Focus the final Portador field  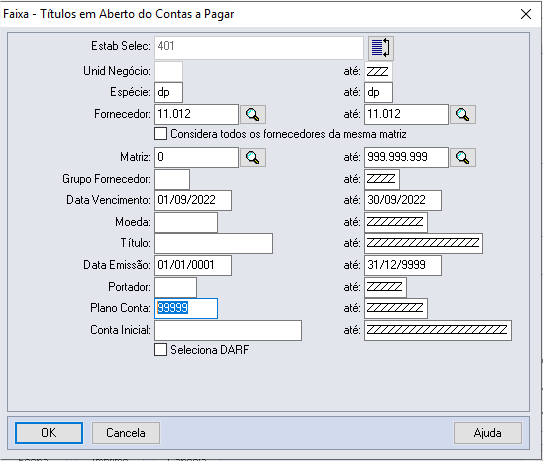385,287
